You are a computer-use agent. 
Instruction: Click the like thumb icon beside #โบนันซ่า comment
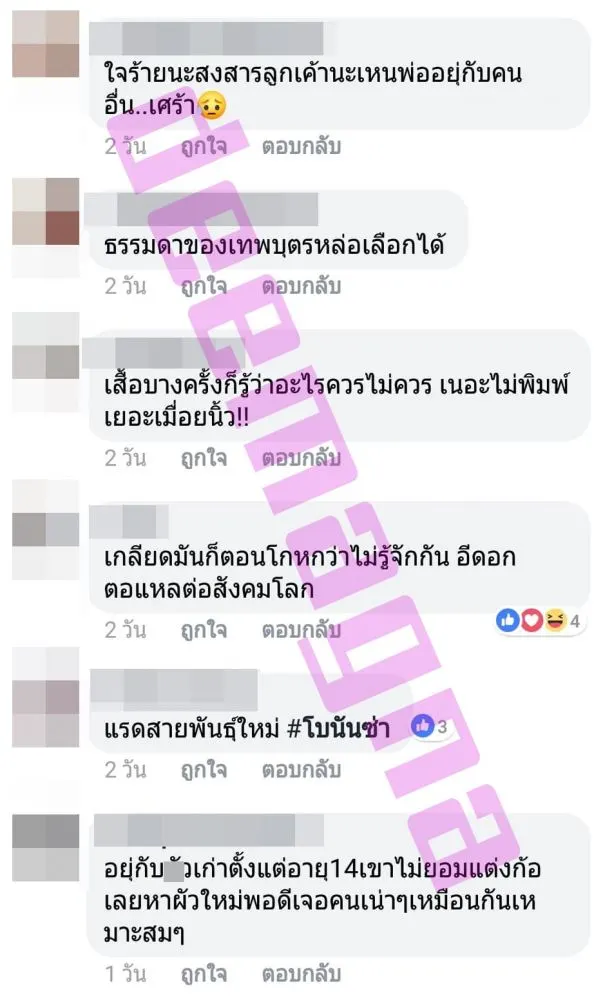tap(422, 725)
